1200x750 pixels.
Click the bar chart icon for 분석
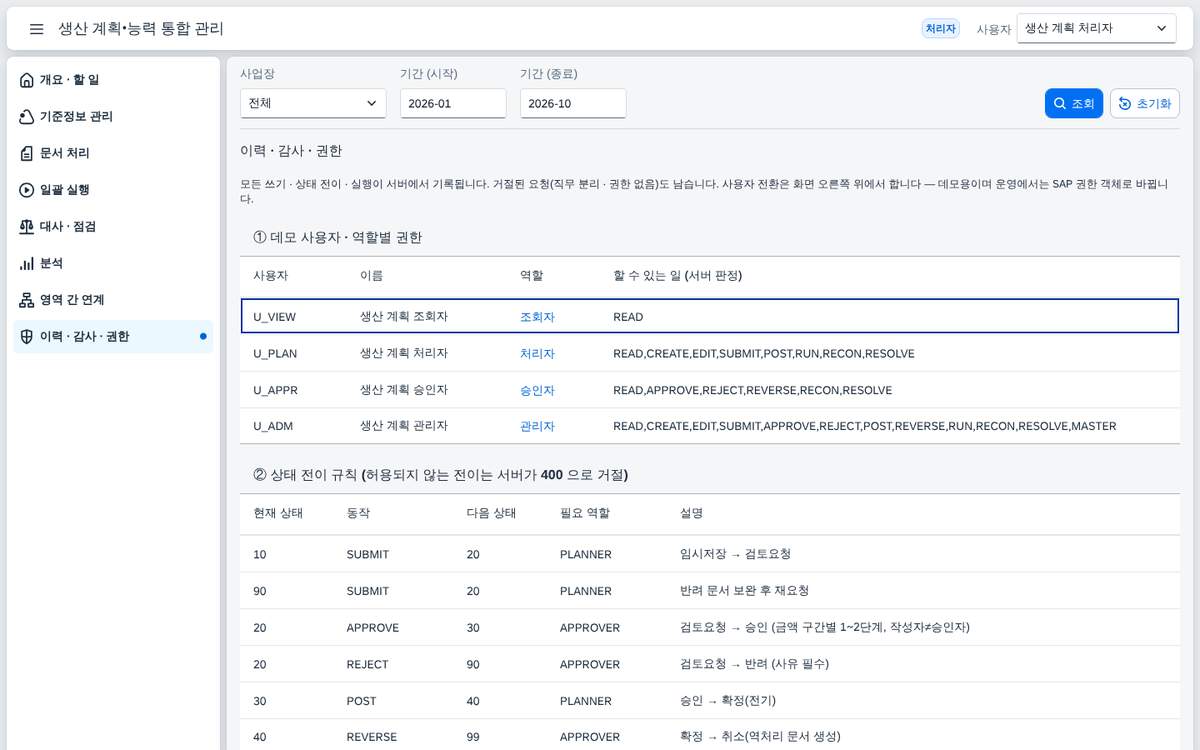27,263
